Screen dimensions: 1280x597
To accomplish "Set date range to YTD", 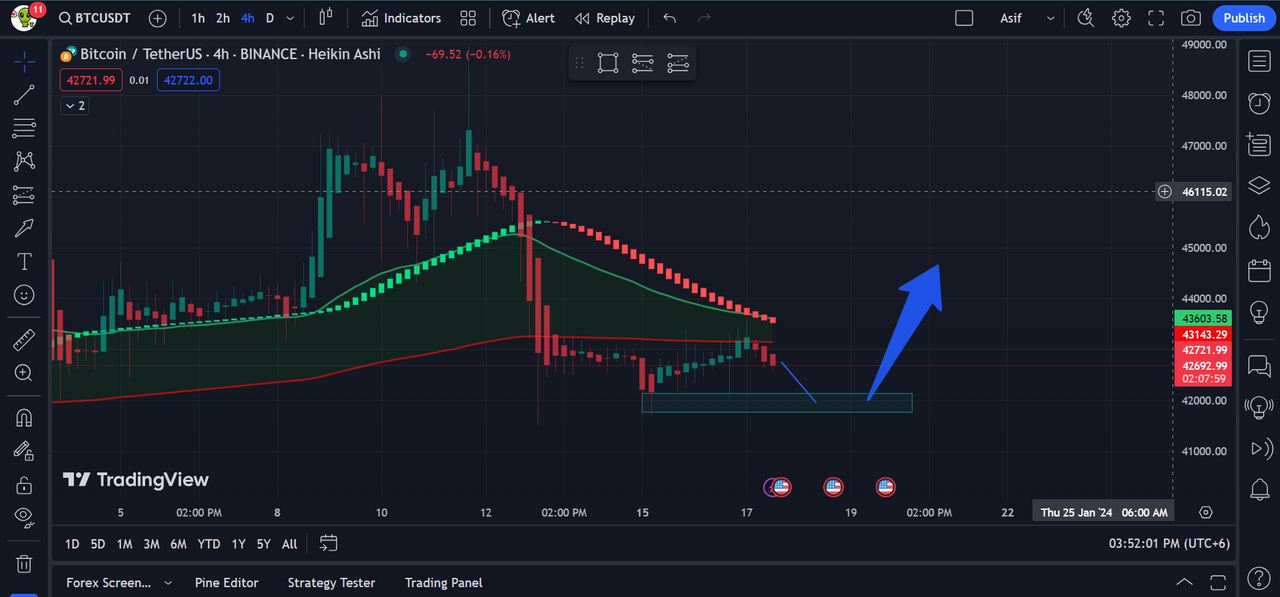I will click(x=209, y=544).
